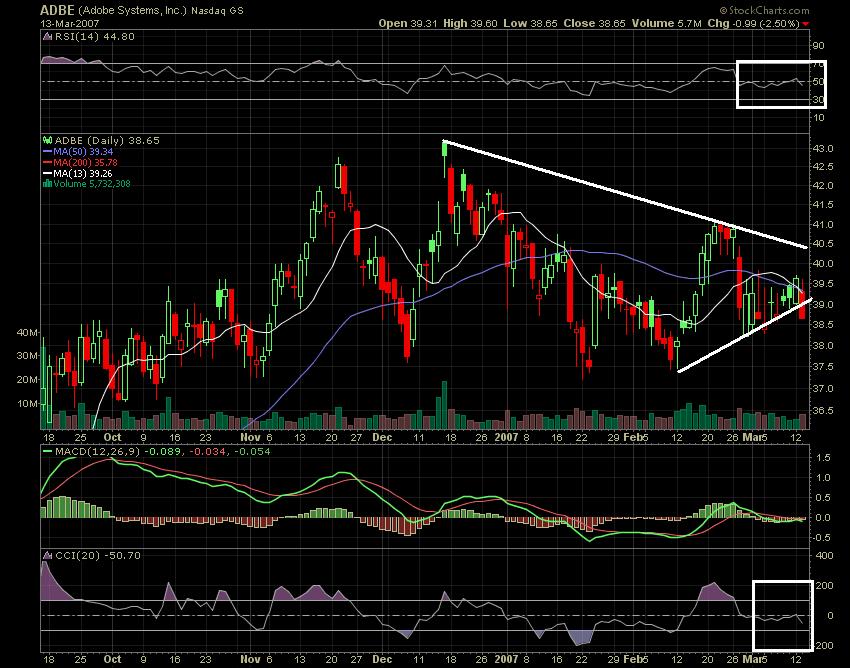The width and height of the screenshot is (850, 668).
Task: Click the 10 level on the RSI axis
Action: (x=818, y=117)
